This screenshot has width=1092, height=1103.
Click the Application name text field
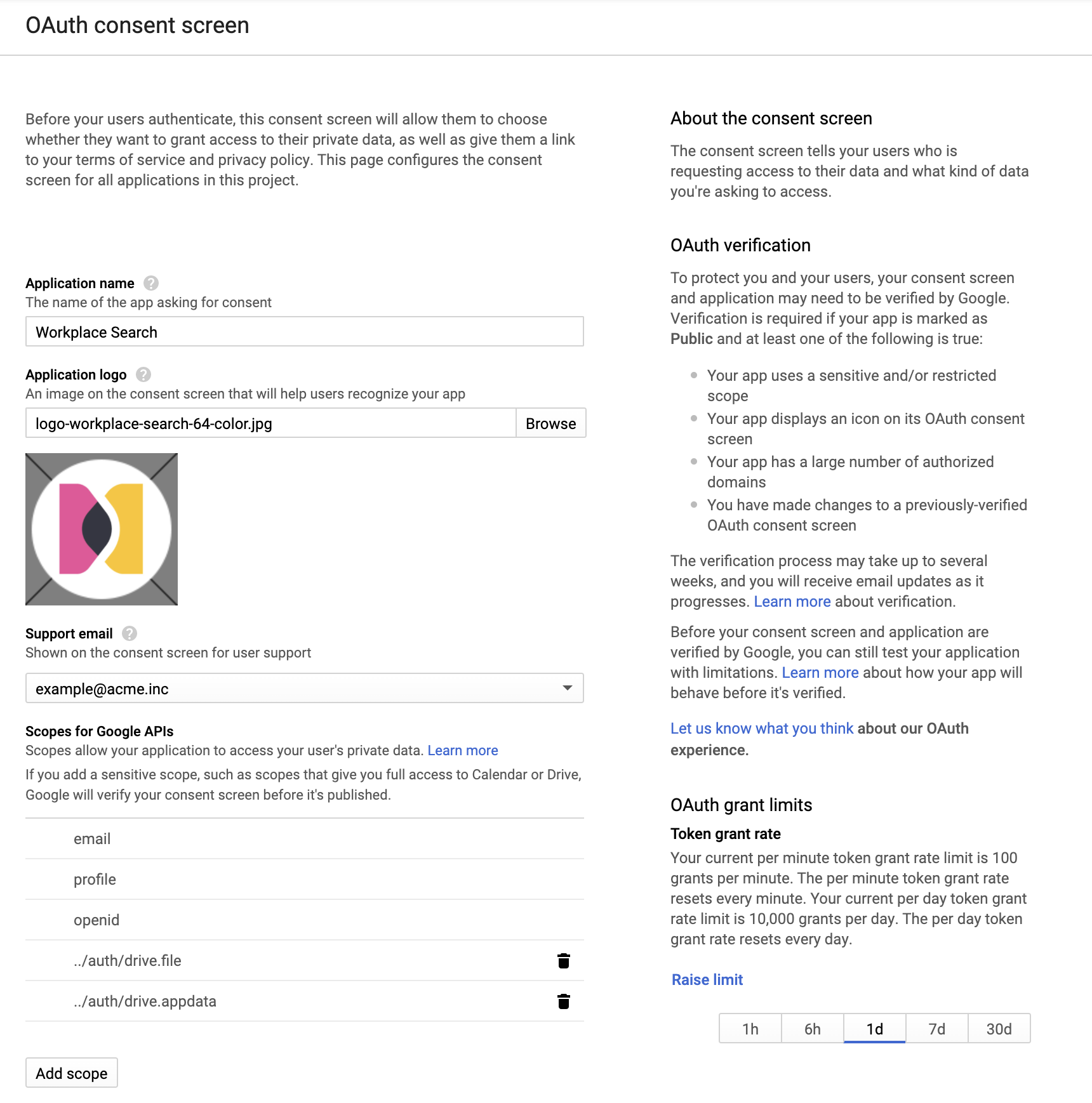305,332
